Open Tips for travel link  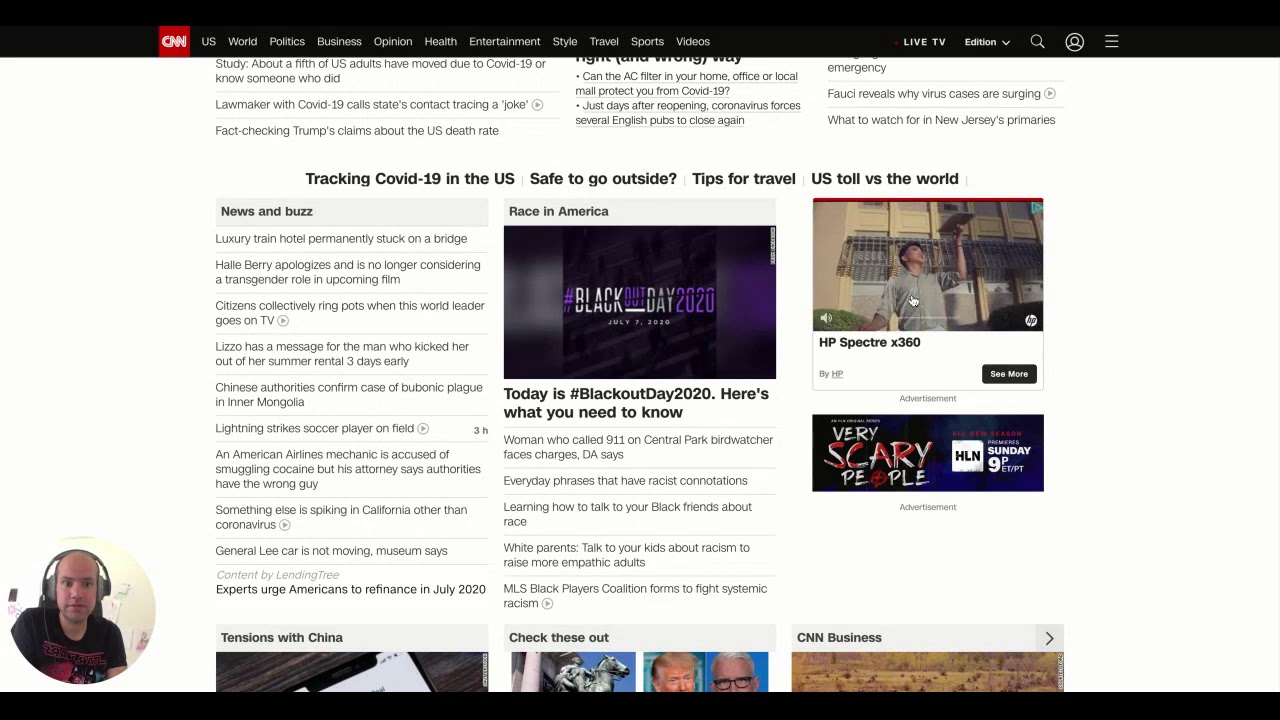[x=744, y=179]
